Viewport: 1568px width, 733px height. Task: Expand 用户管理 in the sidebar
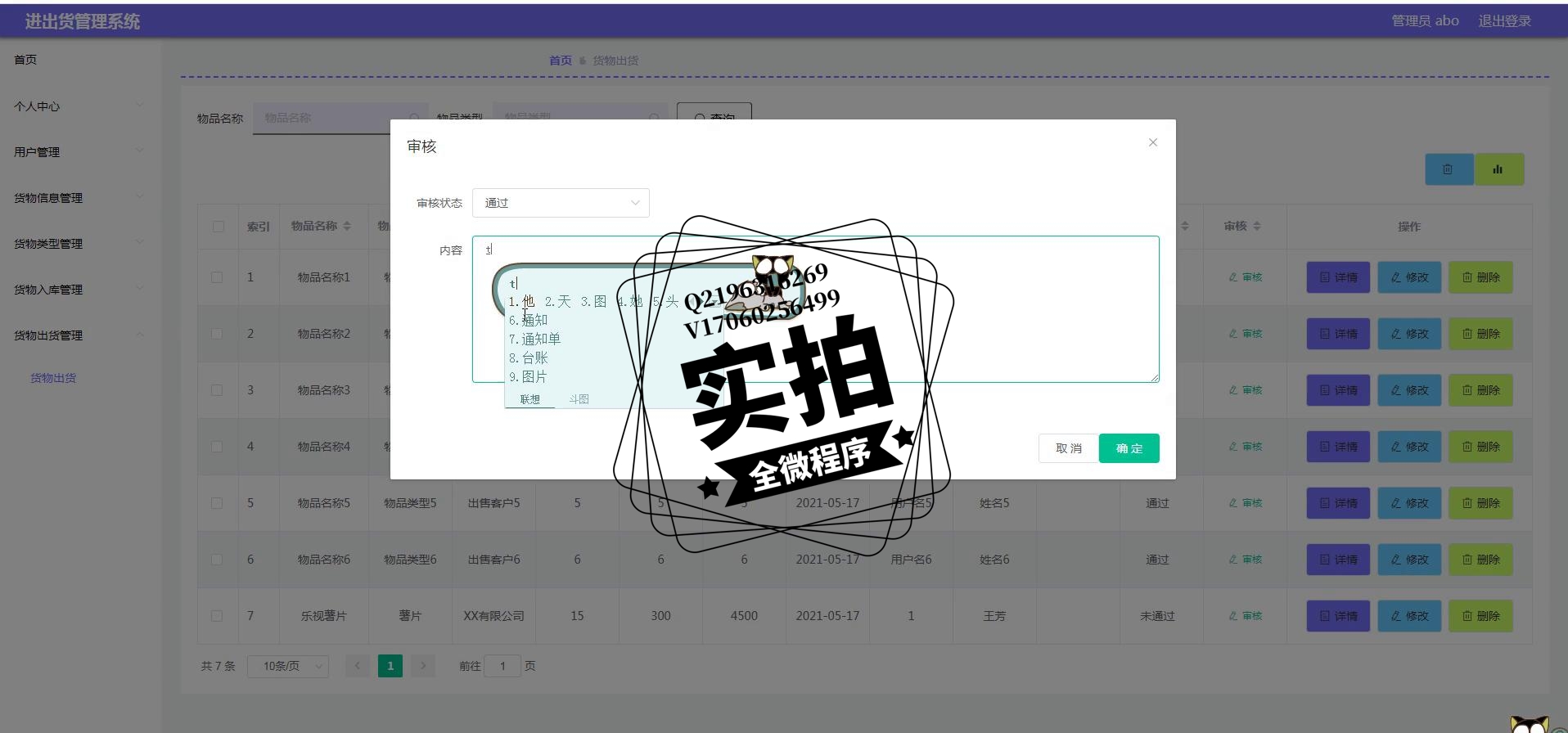[79, 152]
